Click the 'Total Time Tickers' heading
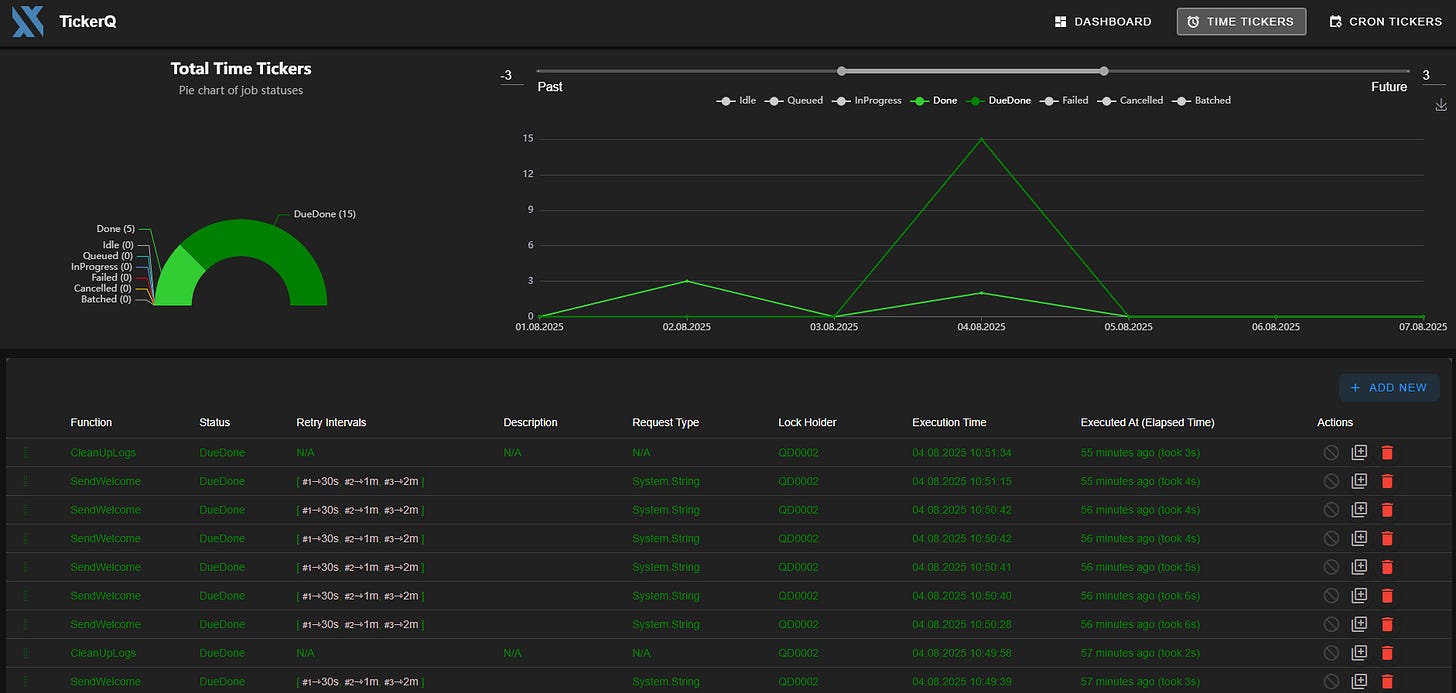 click(241, 69)
